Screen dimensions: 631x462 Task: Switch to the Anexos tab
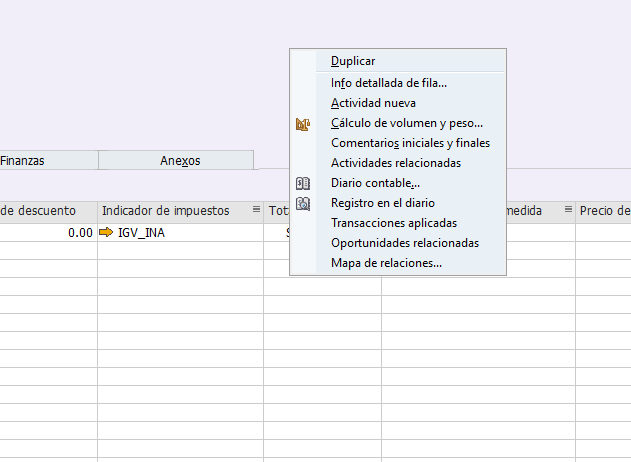coord(180,160)
